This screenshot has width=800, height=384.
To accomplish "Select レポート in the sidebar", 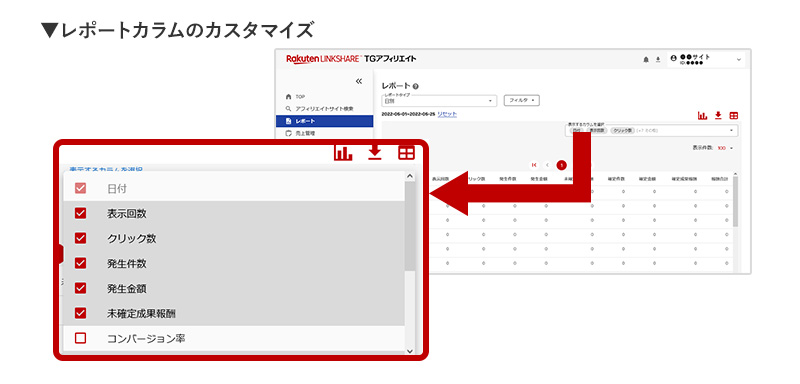I will point(324,121).
